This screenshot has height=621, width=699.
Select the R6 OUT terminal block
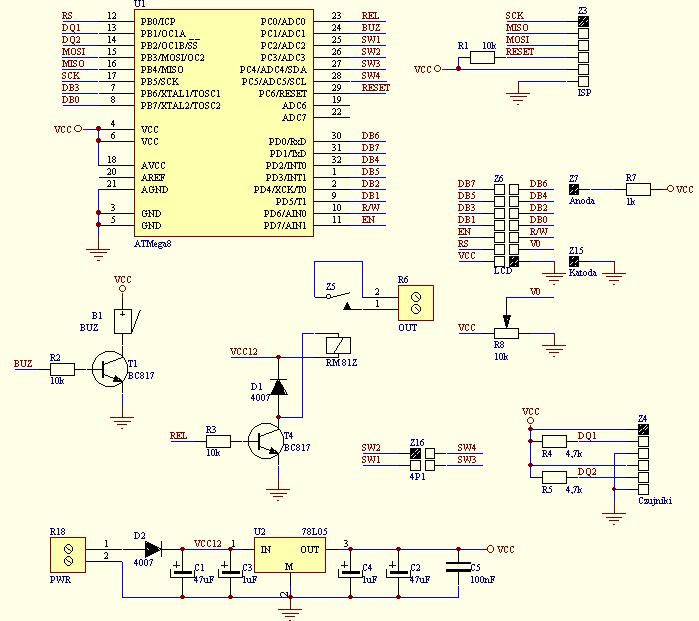coord(415,303)
